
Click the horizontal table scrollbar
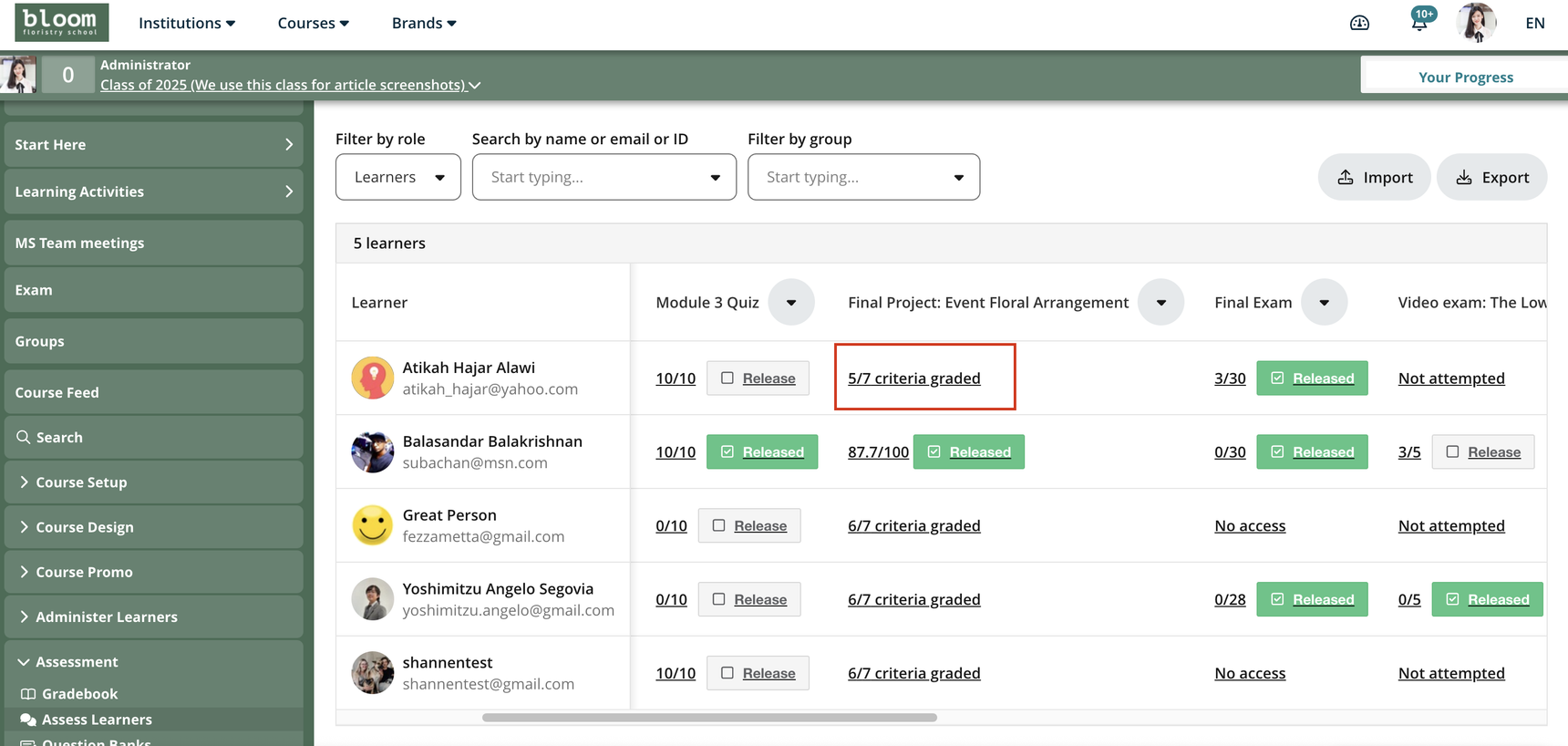[709, 718]
